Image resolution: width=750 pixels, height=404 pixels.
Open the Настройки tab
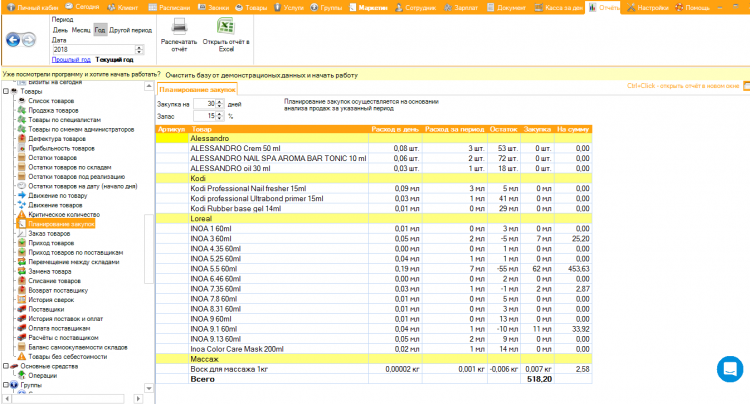pos(648,7)
